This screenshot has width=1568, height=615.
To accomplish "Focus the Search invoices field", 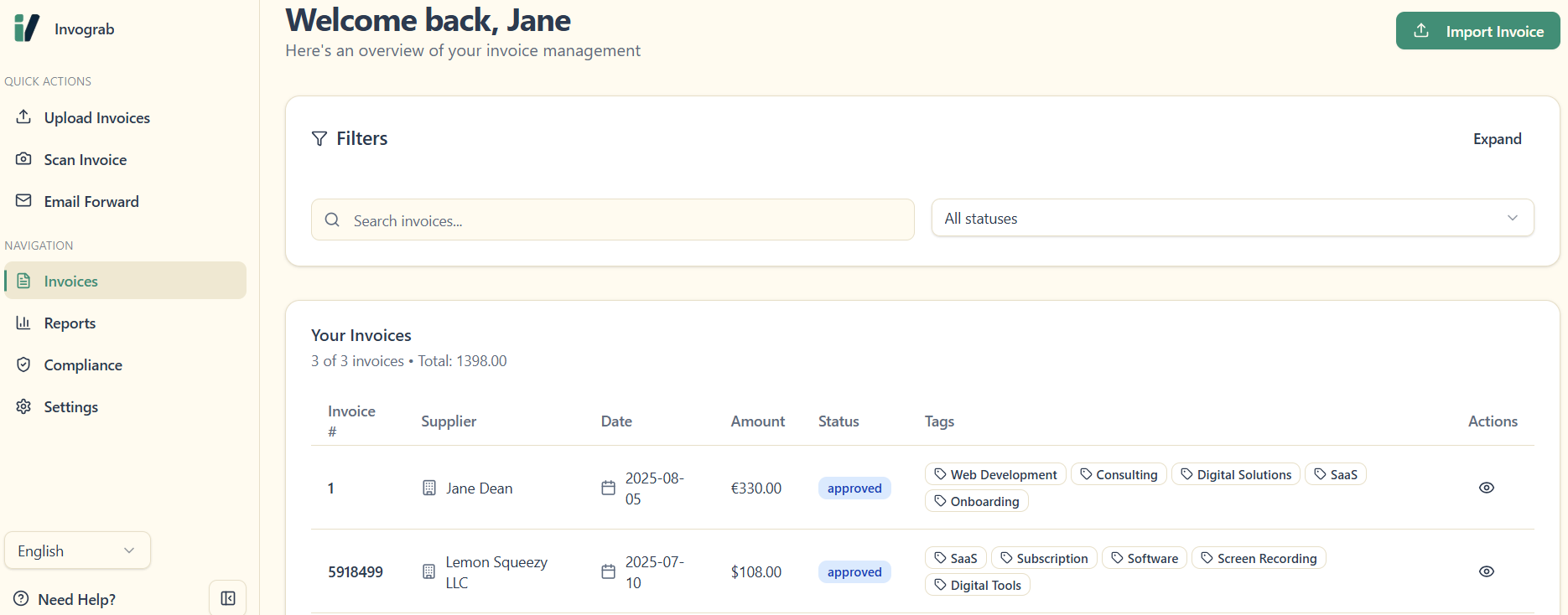I will pos(612,220).
